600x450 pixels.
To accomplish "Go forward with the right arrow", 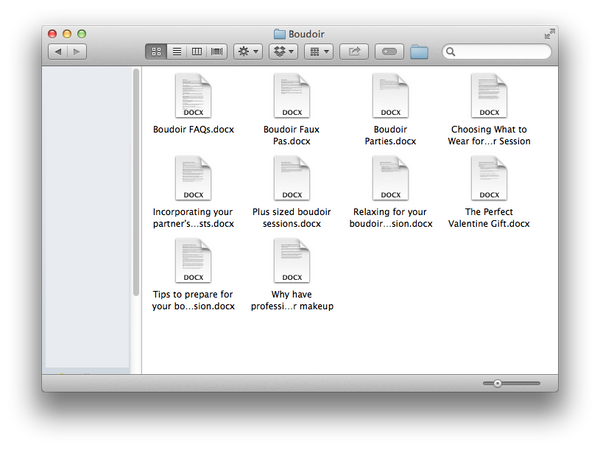I will point(77,51).
